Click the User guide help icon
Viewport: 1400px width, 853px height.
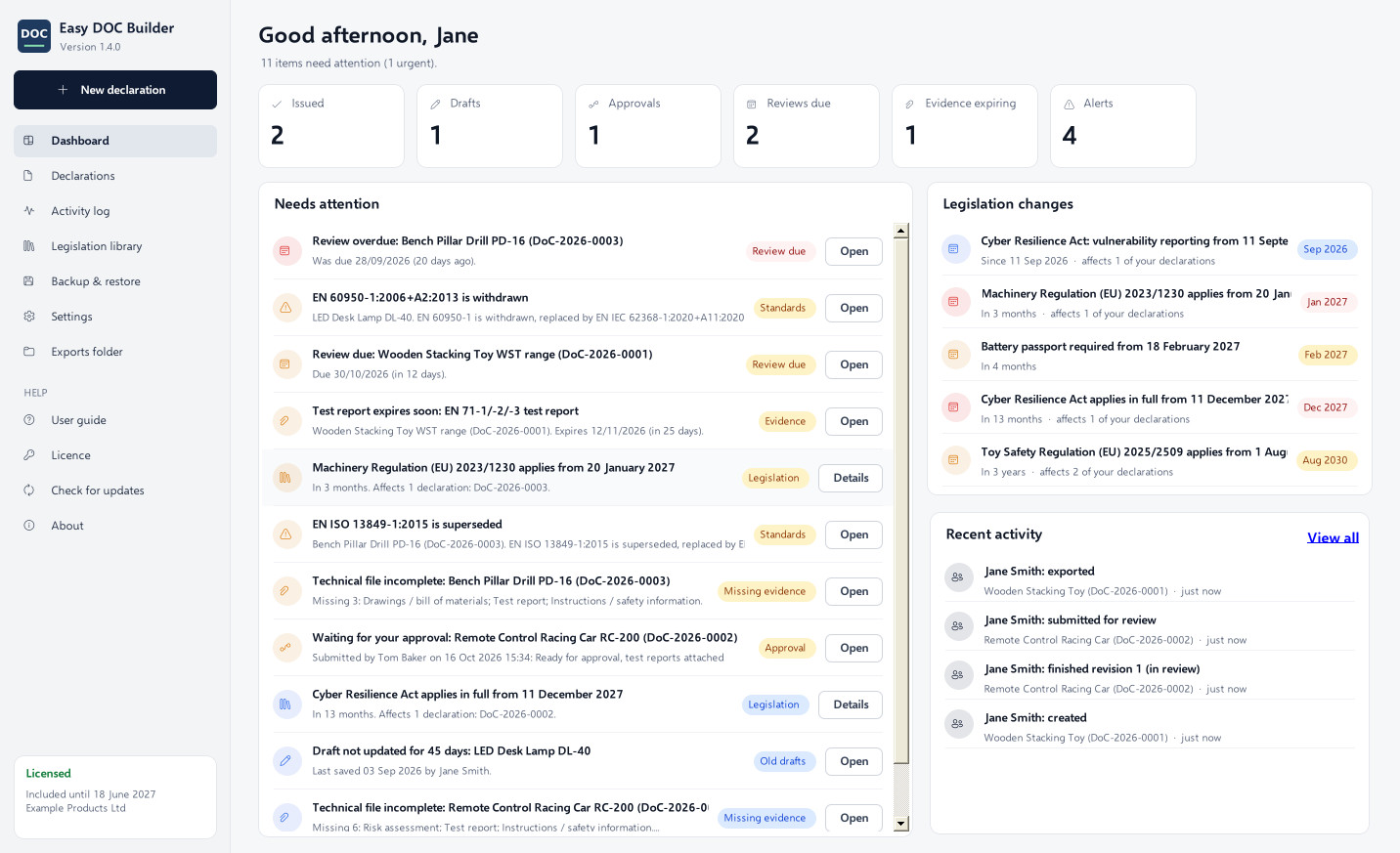[29, 420]
